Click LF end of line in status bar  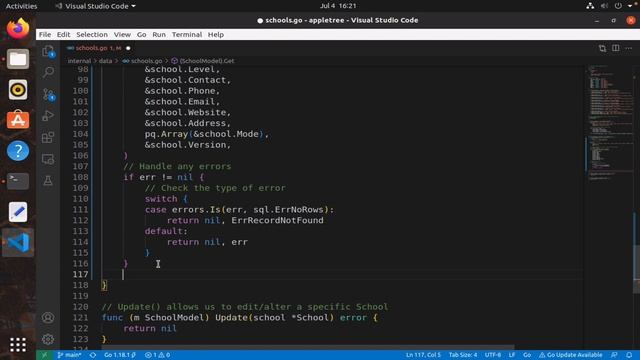pyautogui.click(x=512, y=355)
